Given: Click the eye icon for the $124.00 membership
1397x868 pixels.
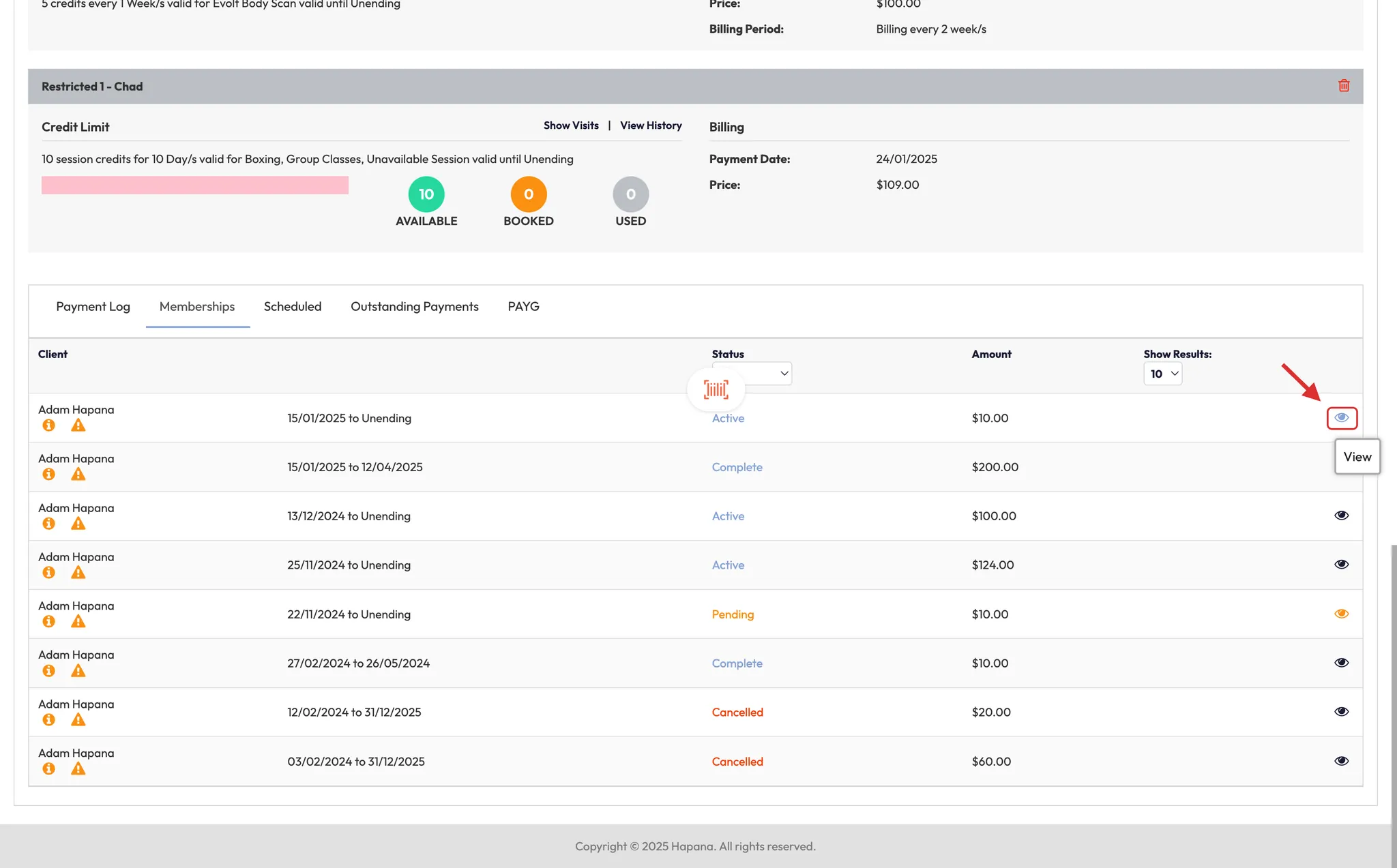Looking at the screenshot, I should (1341, 565).
